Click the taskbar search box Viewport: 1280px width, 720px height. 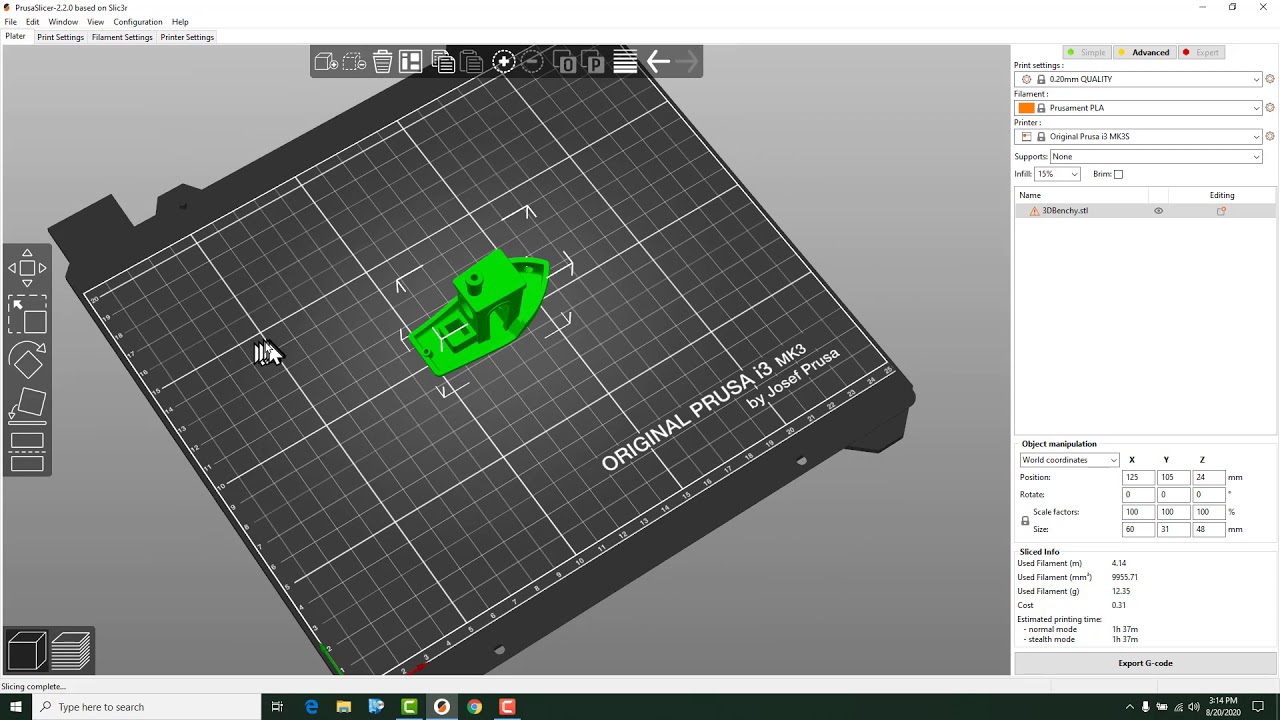[x=145, y=707]
